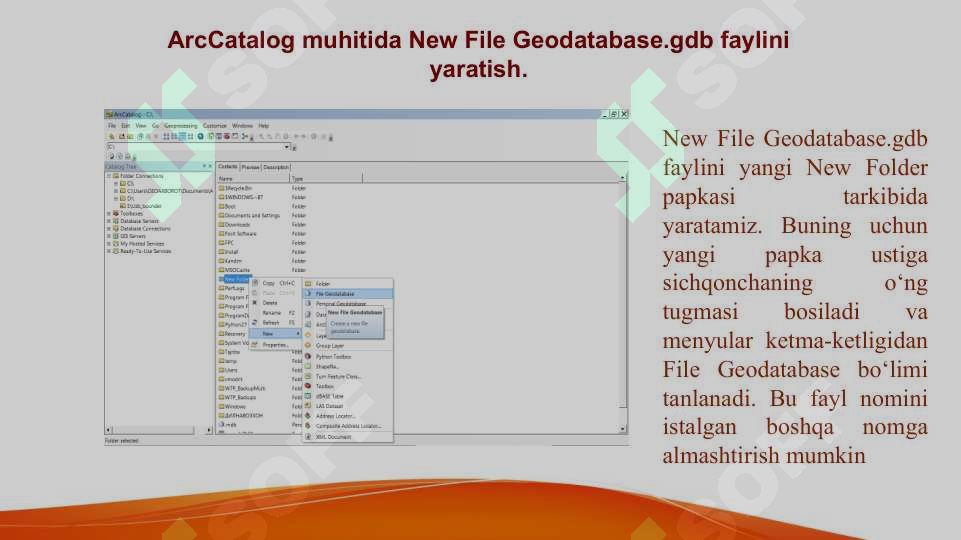This screenshot has height=540, width=961.
Task: Close the Catalog Tree panel
Action: tap(210, 166)
